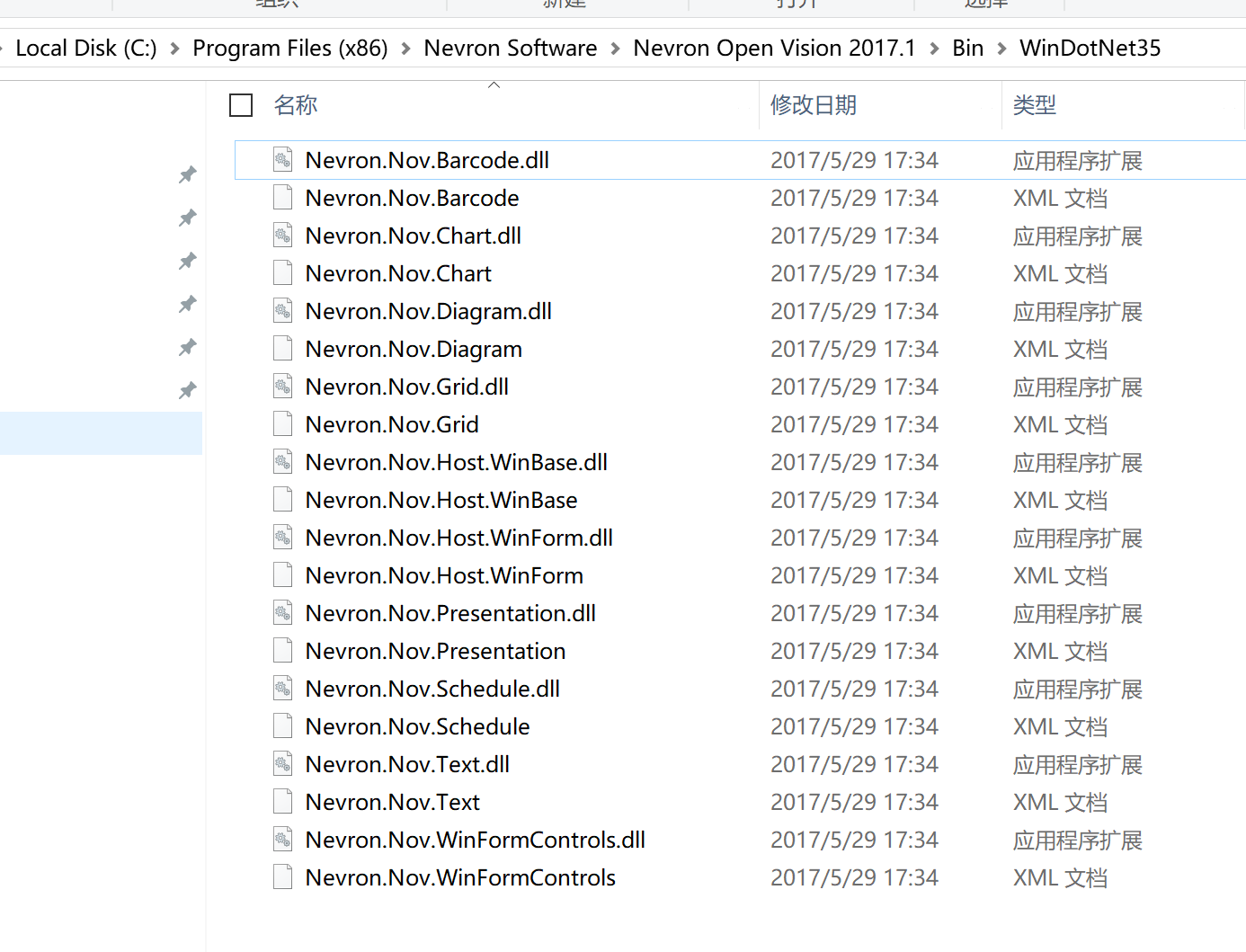Screen dimensions: 1246x952
Task: Click the Nevron.Nov.Presentation.dll file icon
Action: coord(282,613)
